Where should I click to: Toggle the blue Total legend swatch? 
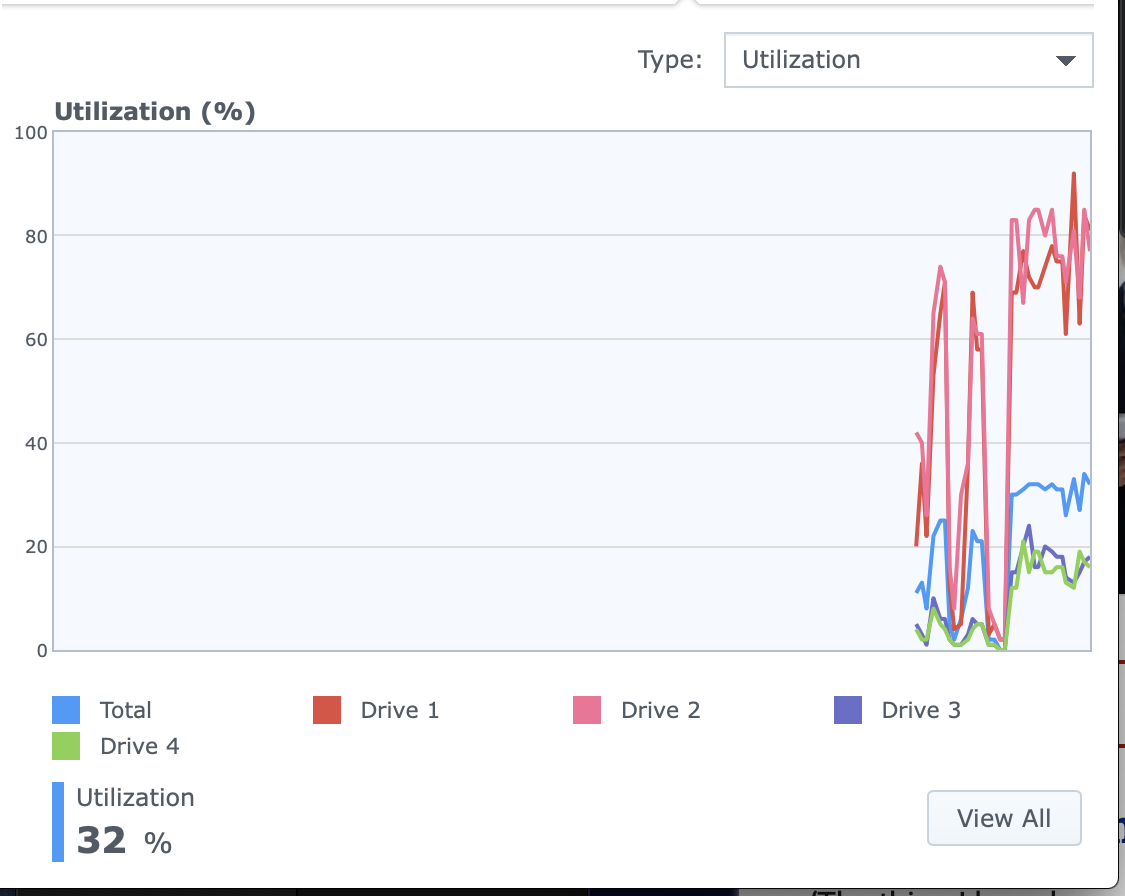click(x=66, y=710)
